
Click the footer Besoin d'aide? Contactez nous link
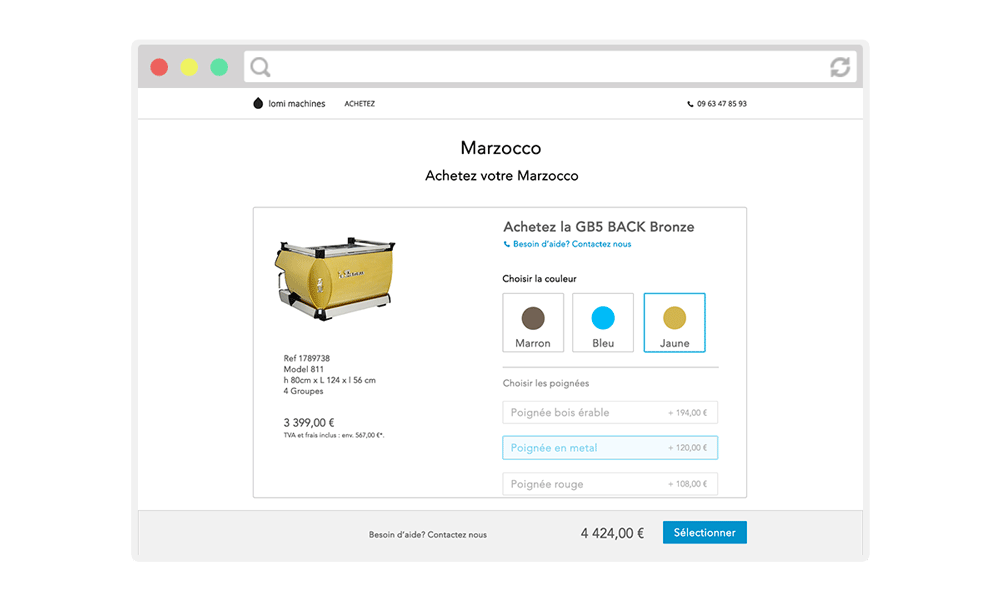[428, 535]
